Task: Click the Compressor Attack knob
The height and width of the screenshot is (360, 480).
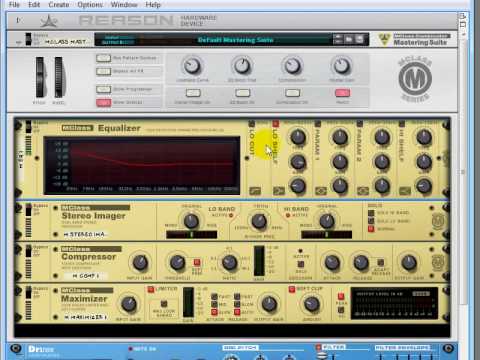Action: point(332,263)
